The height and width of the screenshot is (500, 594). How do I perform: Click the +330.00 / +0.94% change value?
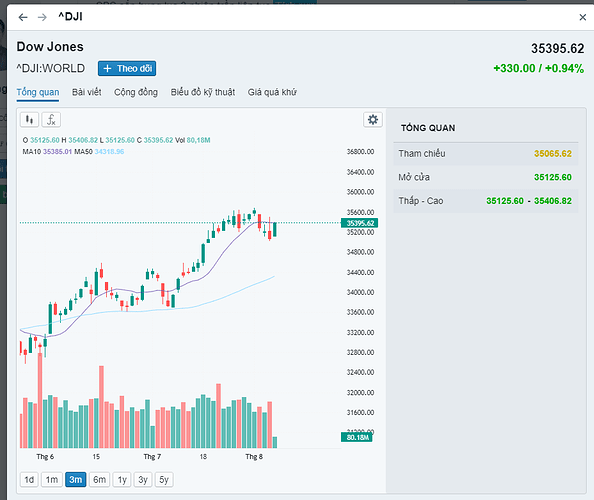click(x=538, y=68)
